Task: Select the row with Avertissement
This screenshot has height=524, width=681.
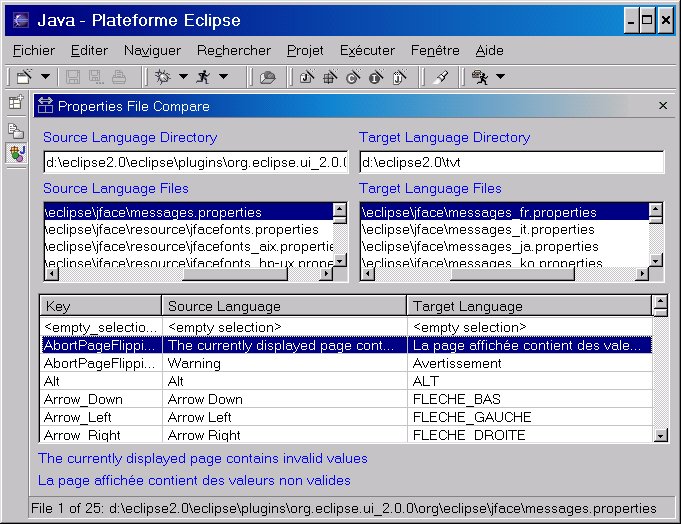Action: click(347, 363)
